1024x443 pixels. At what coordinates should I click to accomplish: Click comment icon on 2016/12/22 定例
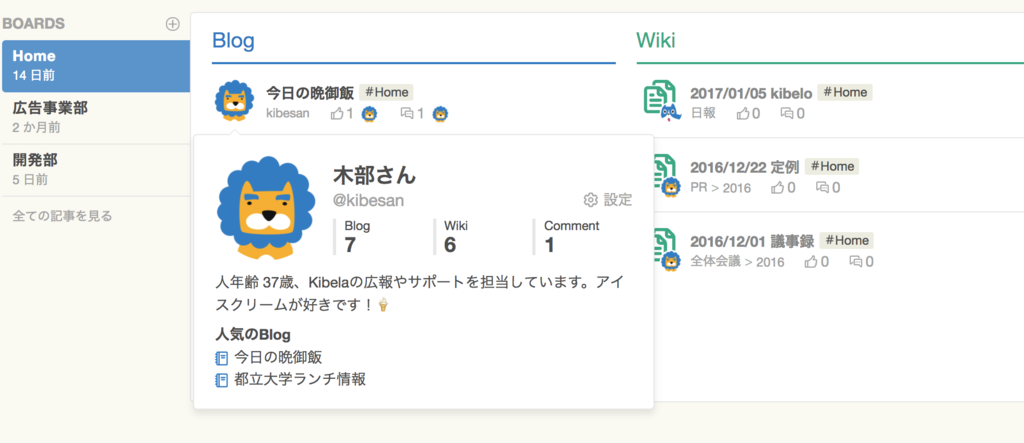coord(823,188)
